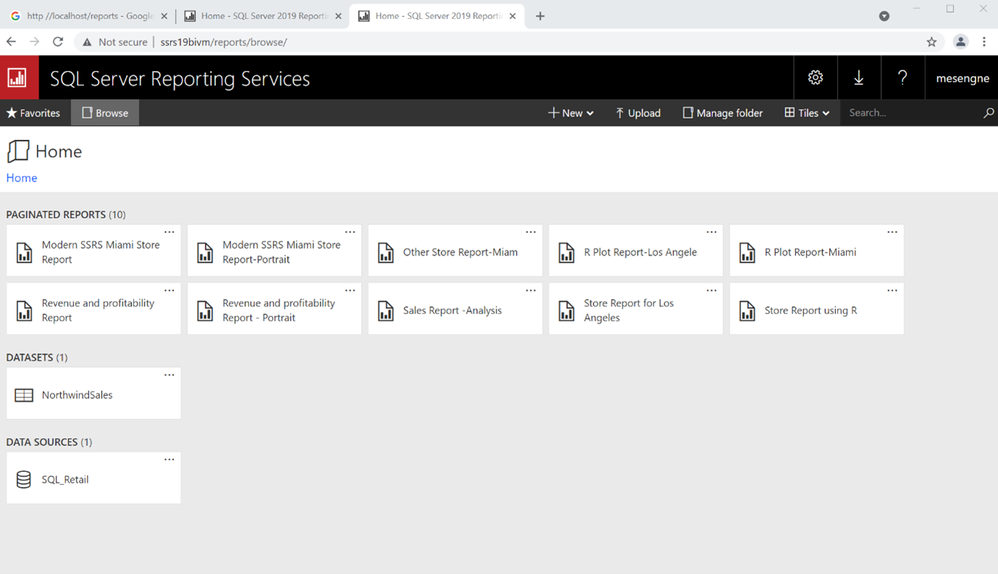This screenshot has height=574, width=998.
Task: Click the SQL_Retail data source icon
Action: coord(24,480)
